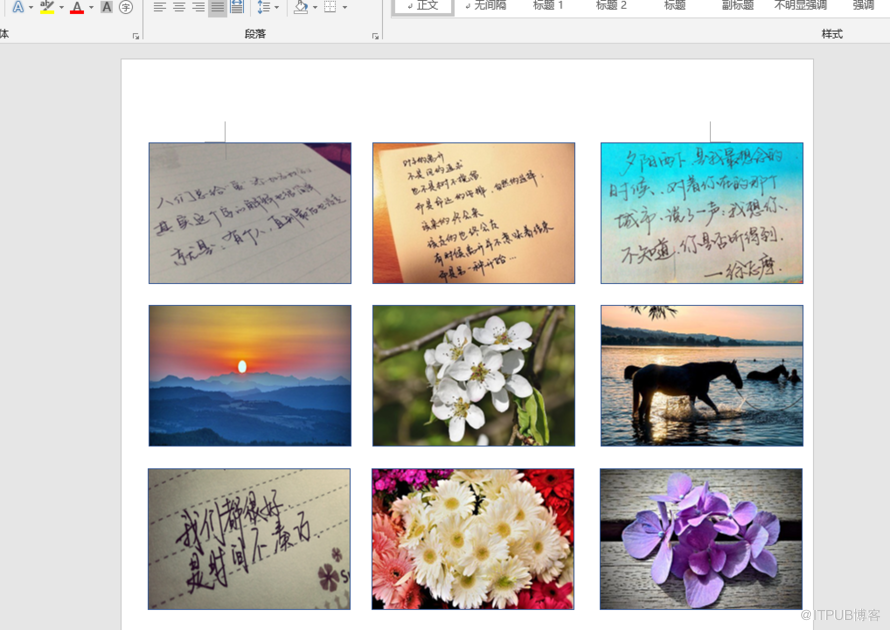Click the paragraph shading paint bucket
Screen dimensions: 890x630
pos(300,7)
